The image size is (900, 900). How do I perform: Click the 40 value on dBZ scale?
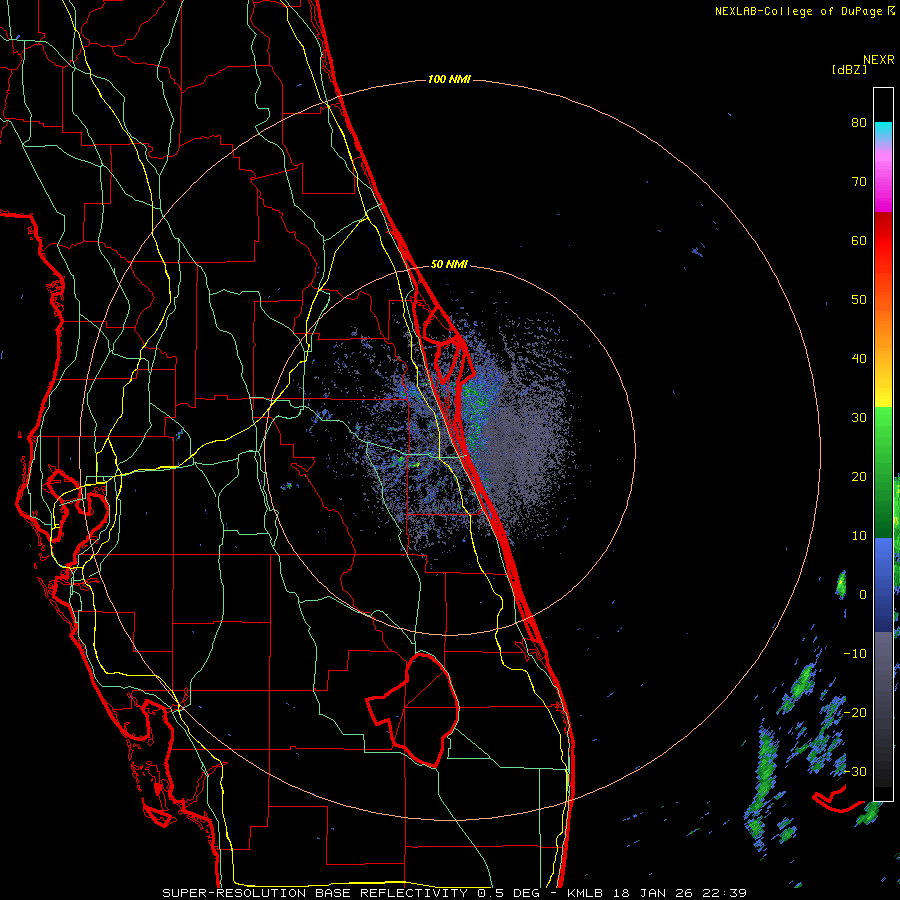(x=859, y=359)
